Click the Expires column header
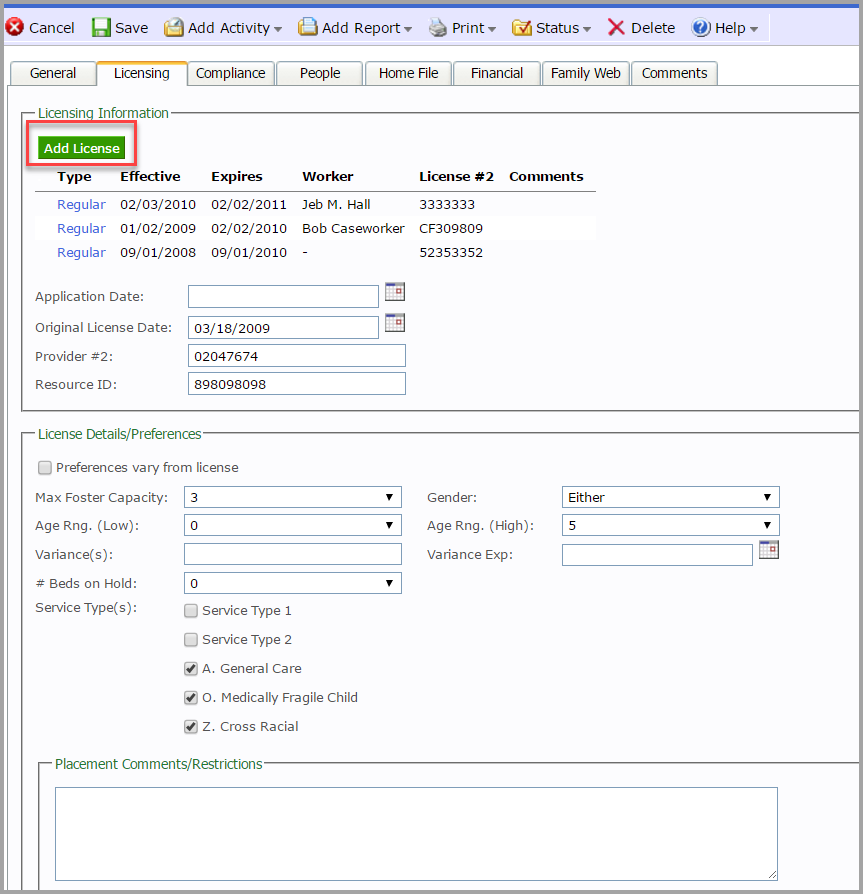This screenshot has width=863, height=894. pyautogui.click(x=237, y=177)
